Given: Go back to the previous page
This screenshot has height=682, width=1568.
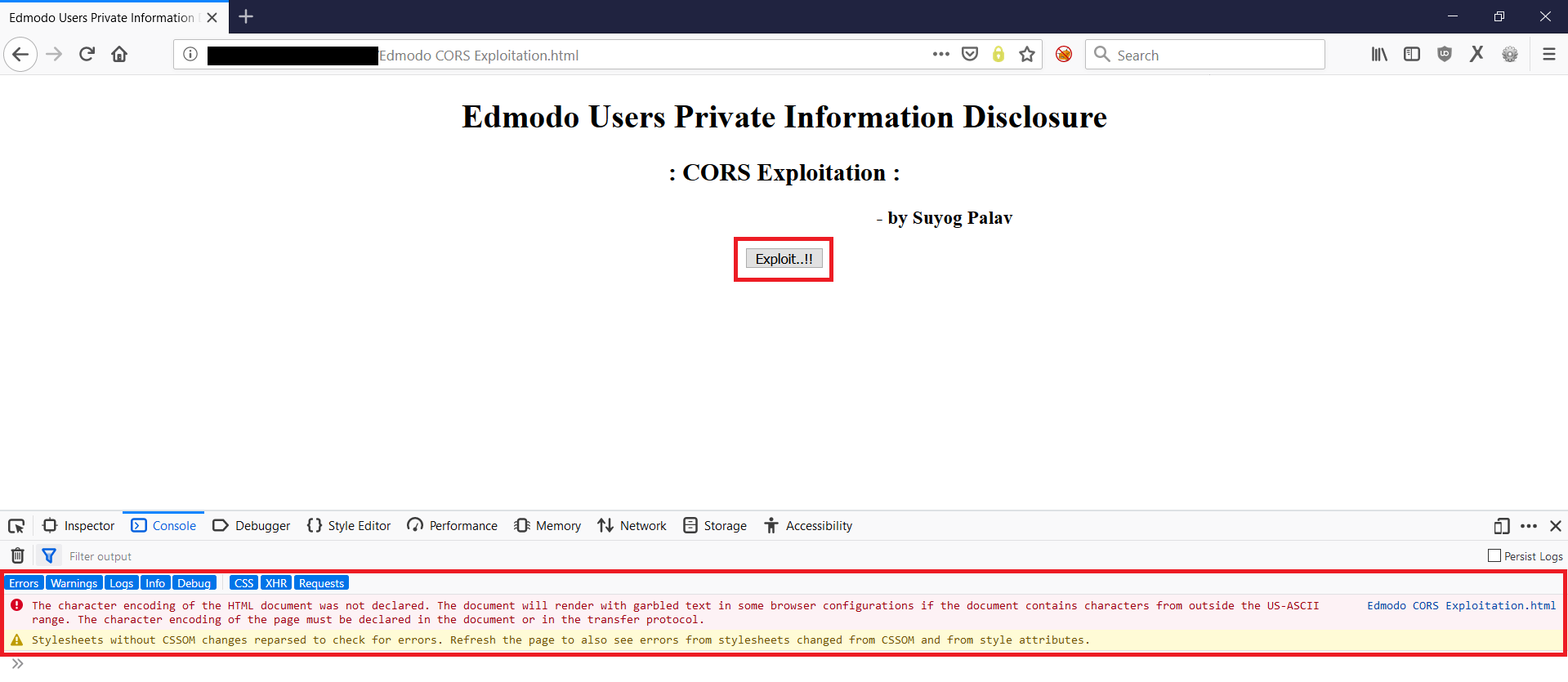Looking at the screenshot, I should click(x=20, y=55).
